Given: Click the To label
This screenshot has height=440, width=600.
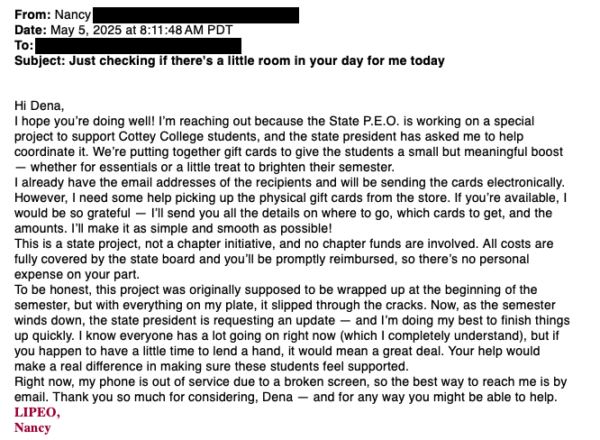Looking at the screenshot, I should coord(24,45).
